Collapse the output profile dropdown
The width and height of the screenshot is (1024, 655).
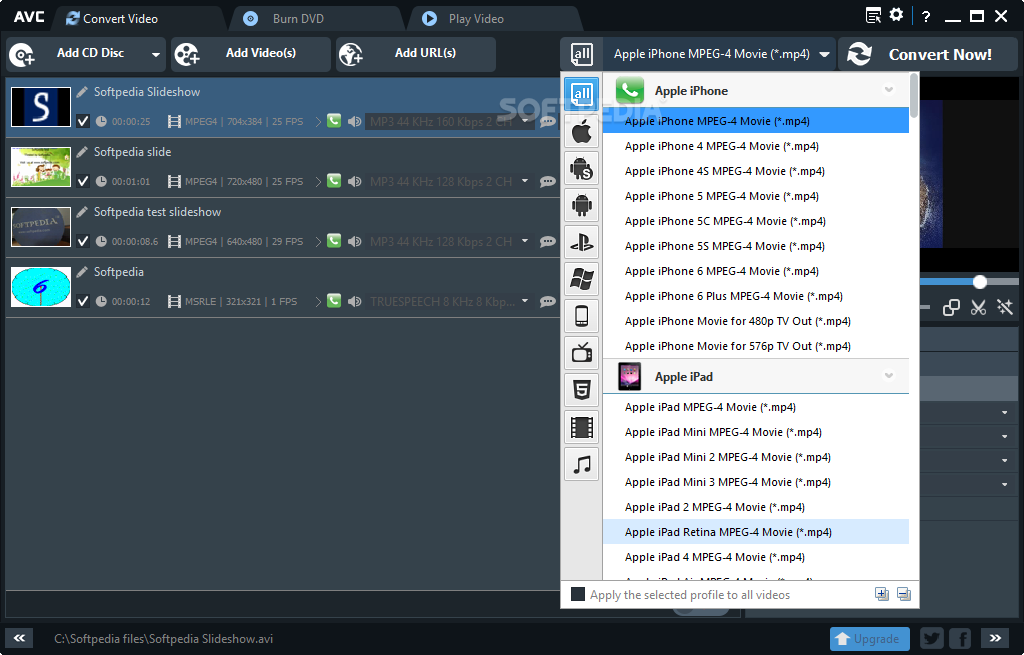(x=824, y=55)
